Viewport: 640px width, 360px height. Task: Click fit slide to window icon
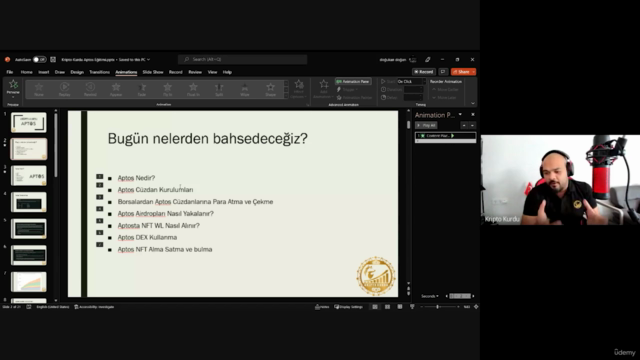(x=476, y=307)
